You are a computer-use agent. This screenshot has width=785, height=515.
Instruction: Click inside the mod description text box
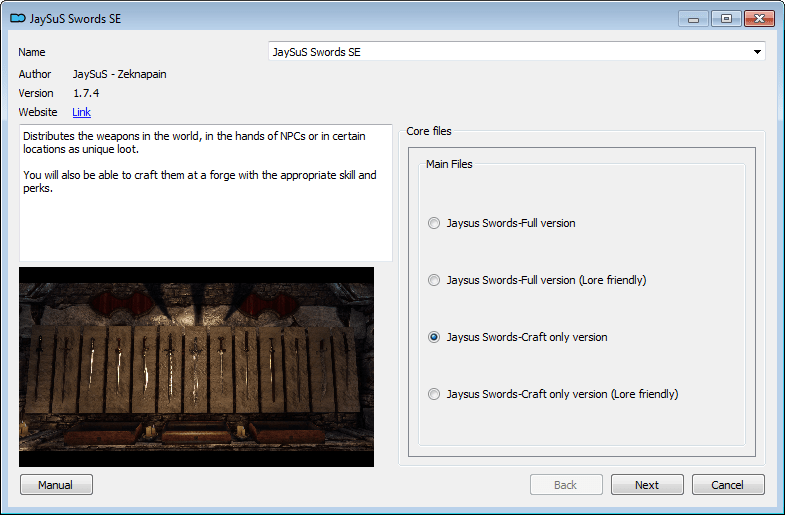click(x=206, y=193)
